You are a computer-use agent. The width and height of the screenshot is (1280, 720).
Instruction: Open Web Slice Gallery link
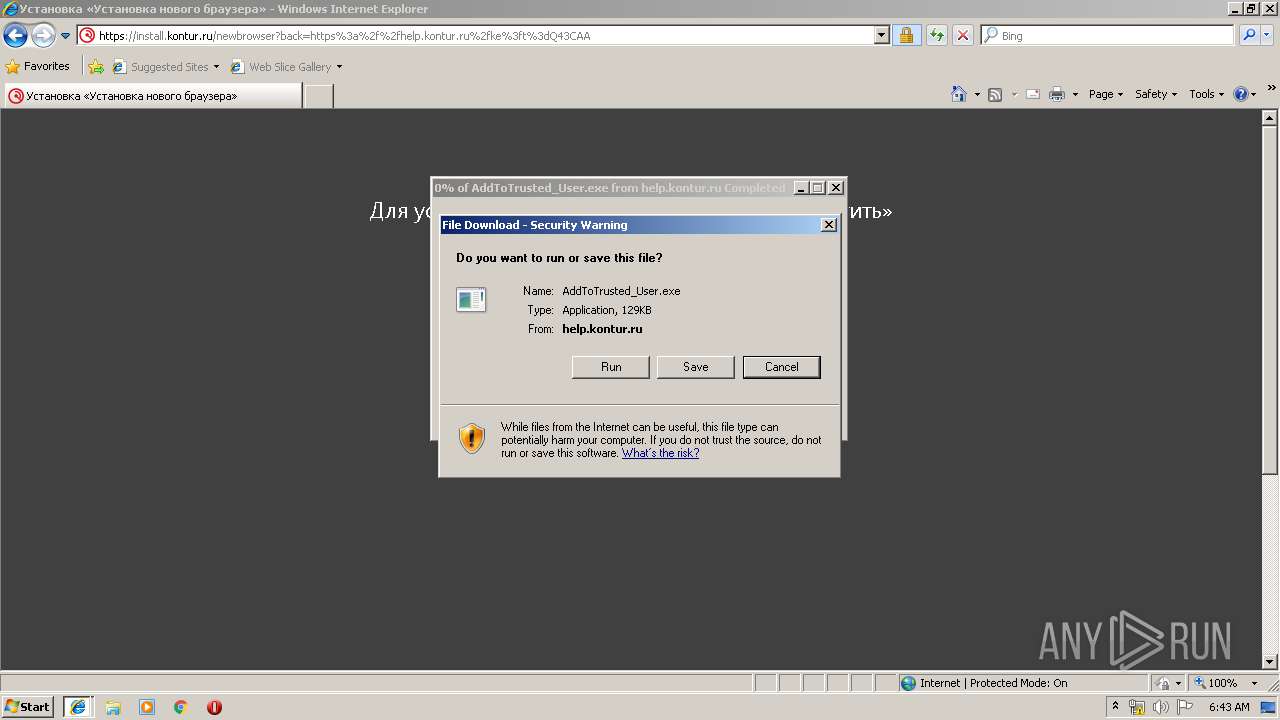point(286,67)
